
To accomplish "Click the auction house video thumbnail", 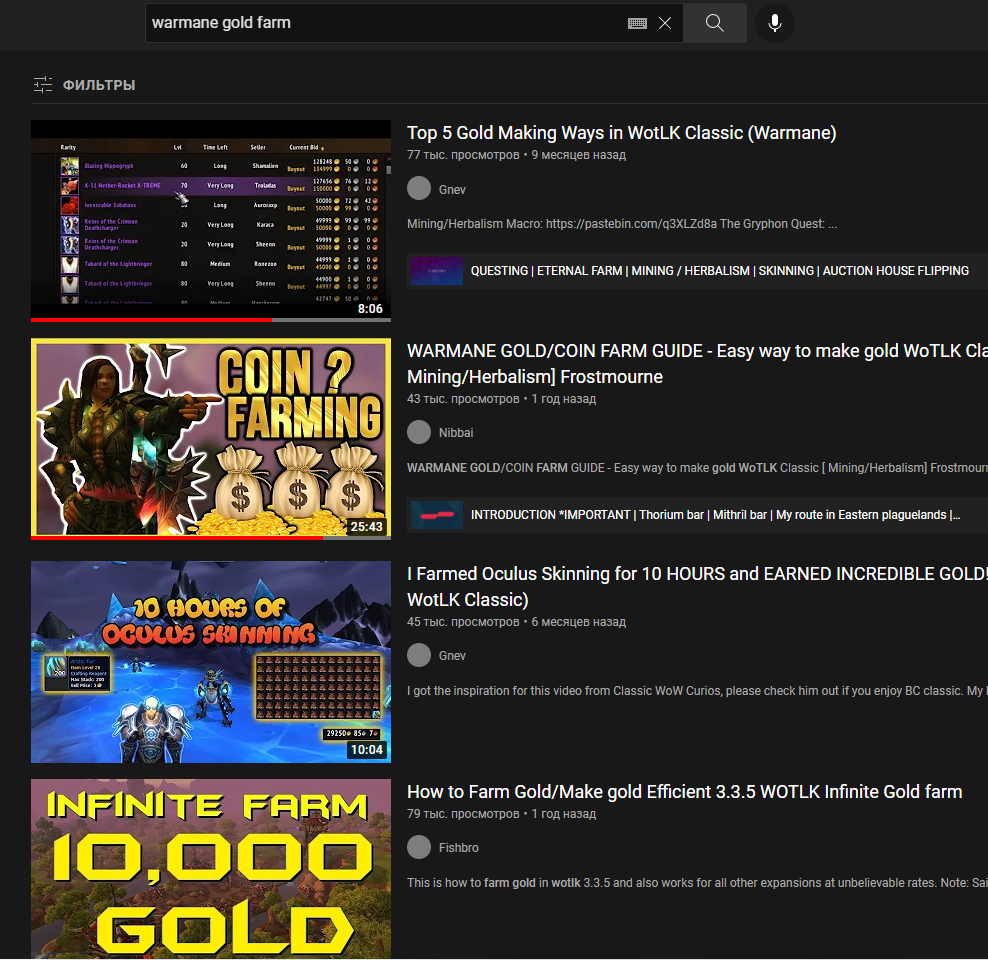I will click(211, 220).
